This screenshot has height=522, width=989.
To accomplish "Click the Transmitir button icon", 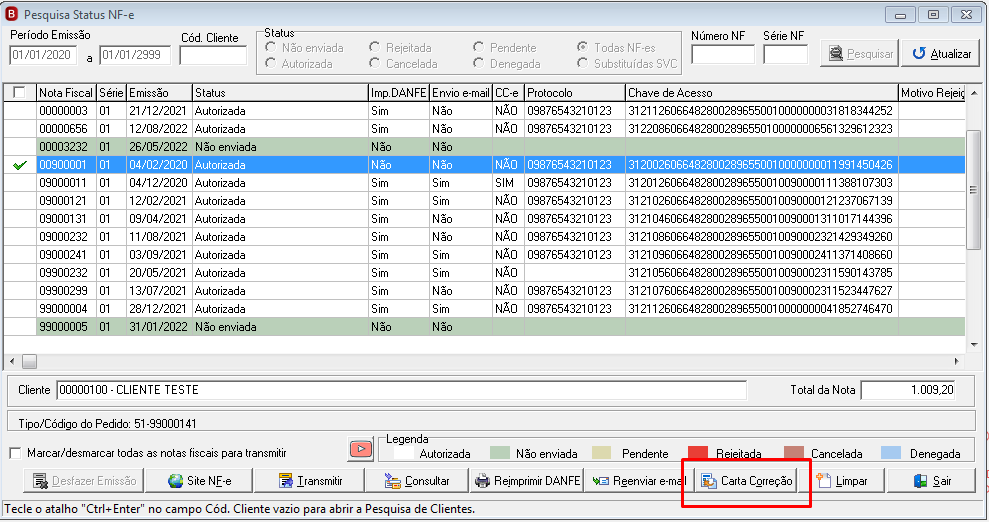I will click(x=286, y=481).
